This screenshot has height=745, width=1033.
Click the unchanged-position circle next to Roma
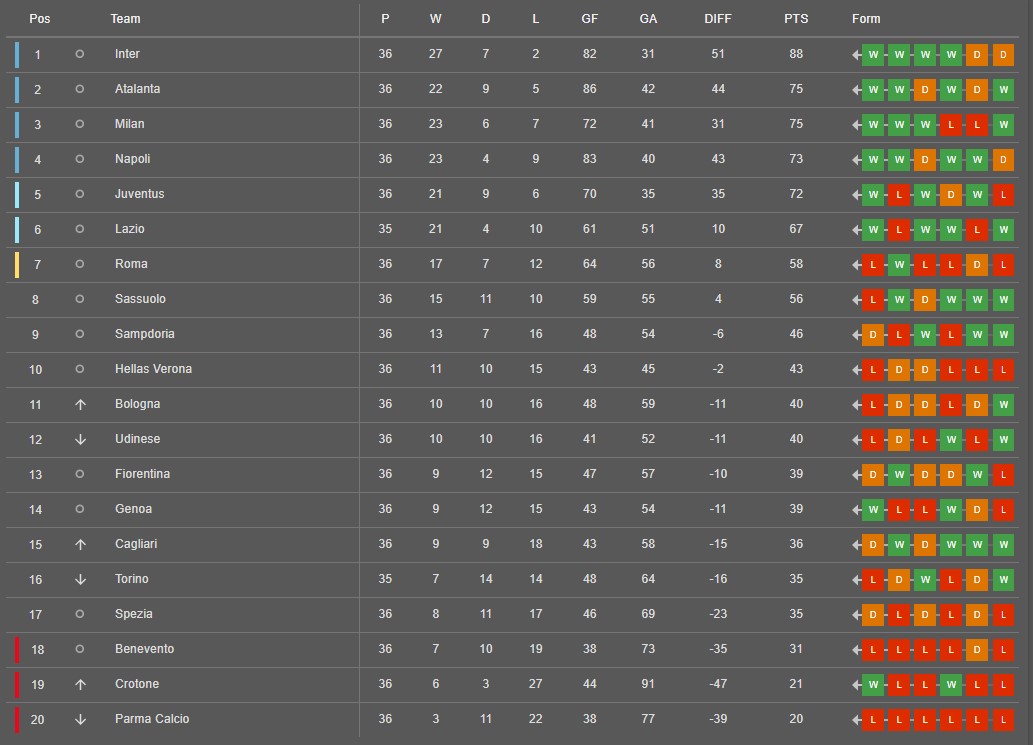pos(80,264)
